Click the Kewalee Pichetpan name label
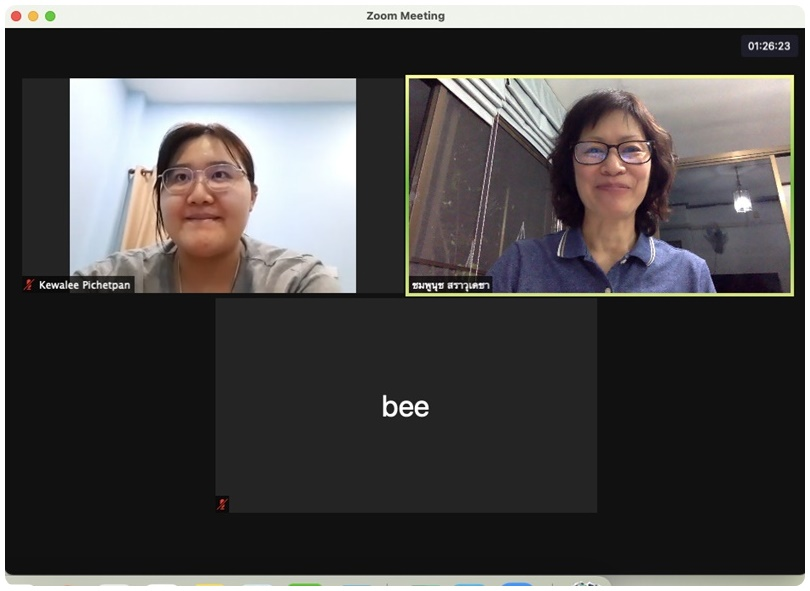Image resolution: width=810 pixels, height=591 pixels. click(84, 285)
